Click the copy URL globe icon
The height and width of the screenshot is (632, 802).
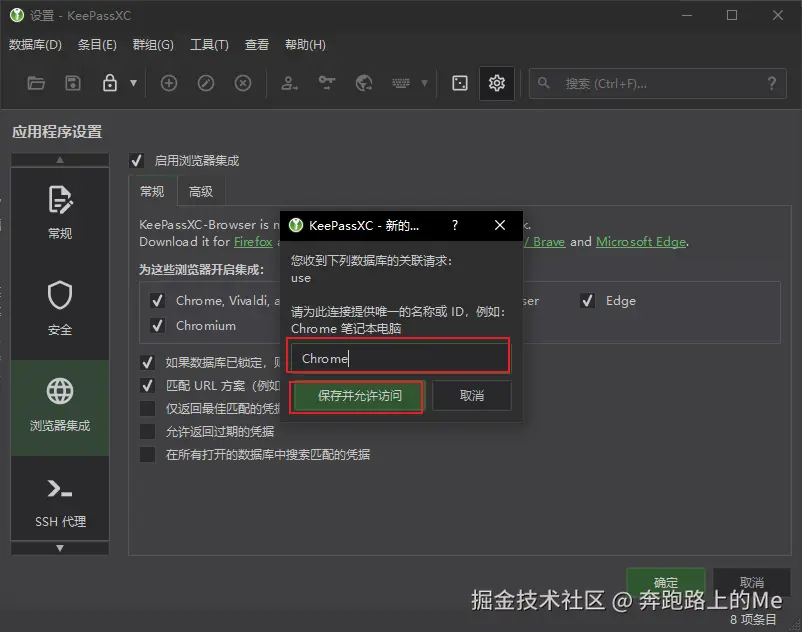tap(364, 83)
